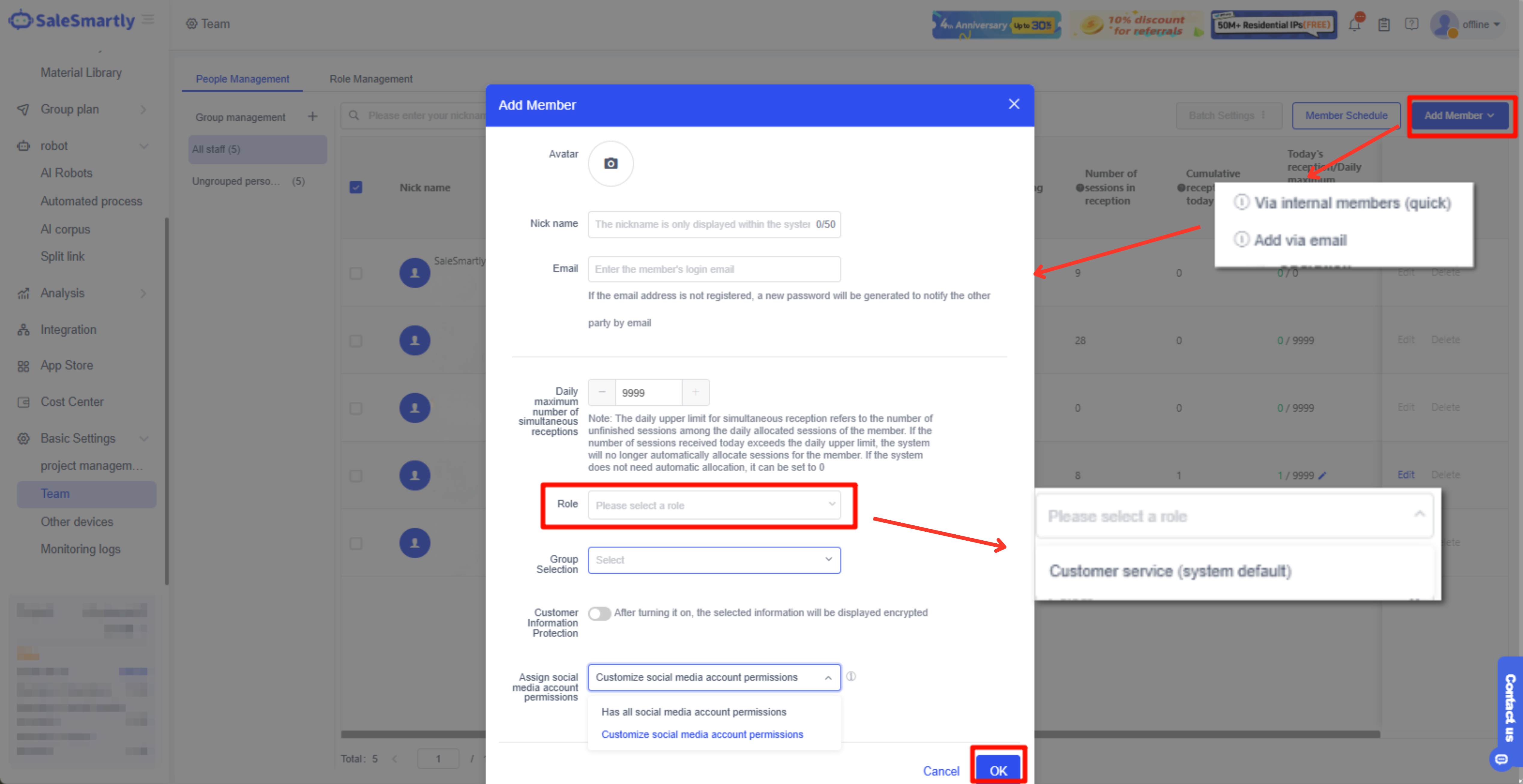Open the Group Selection dropdown
Viewport: 1523px width, 784px height.
coord(714,559)
